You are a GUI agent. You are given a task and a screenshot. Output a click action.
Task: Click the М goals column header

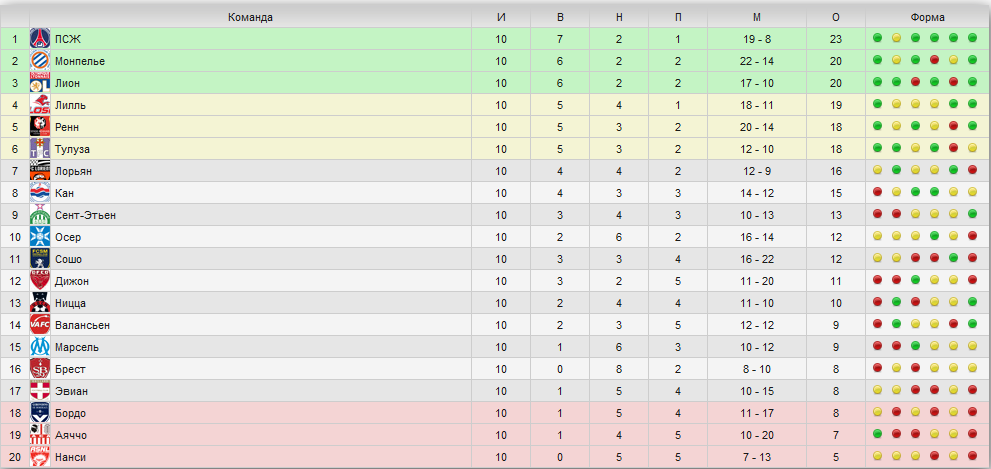757,17
